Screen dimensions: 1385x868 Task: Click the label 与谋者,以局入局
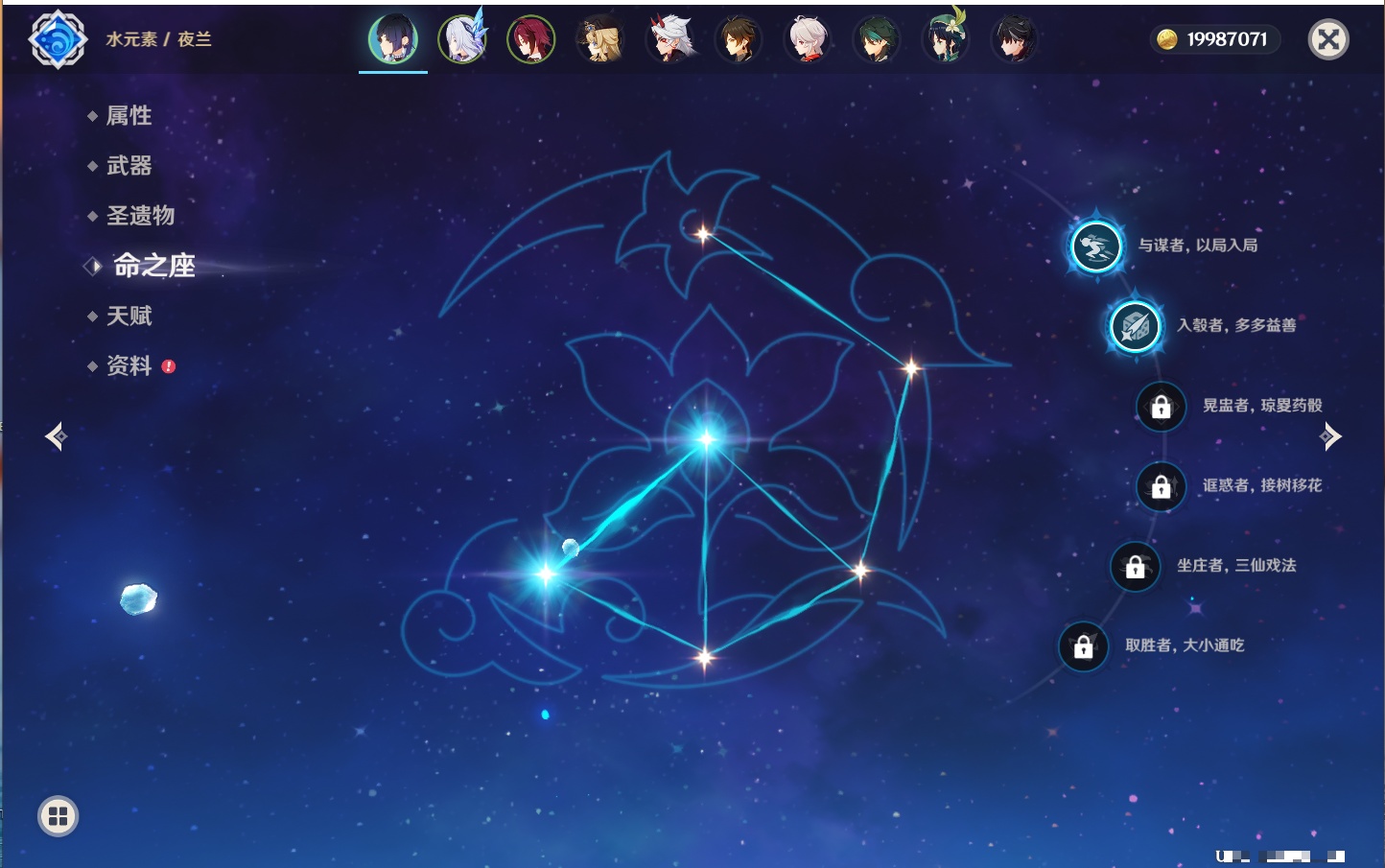point(1198,246)
